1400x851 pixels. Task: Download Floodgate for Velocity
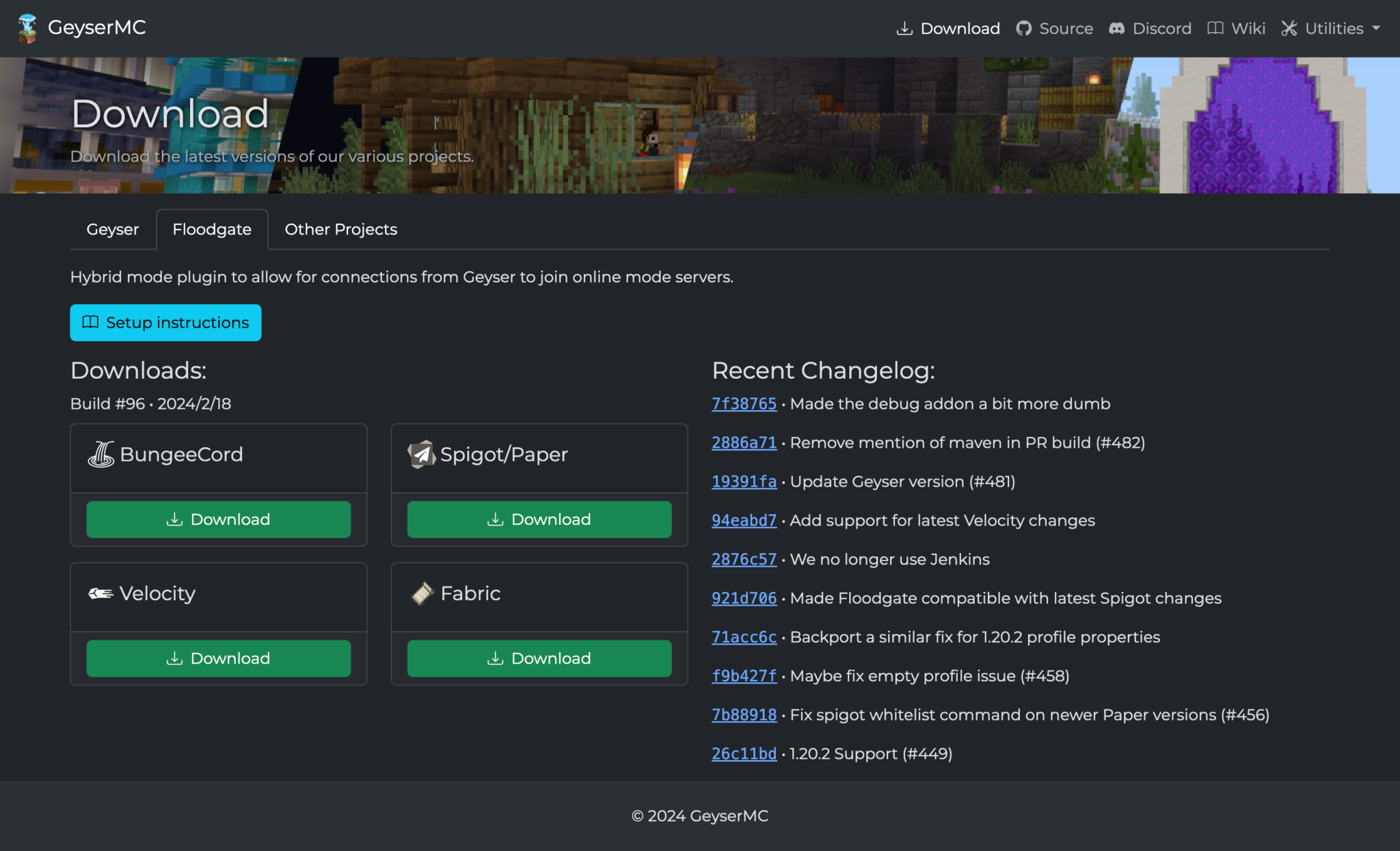(217, 658)
